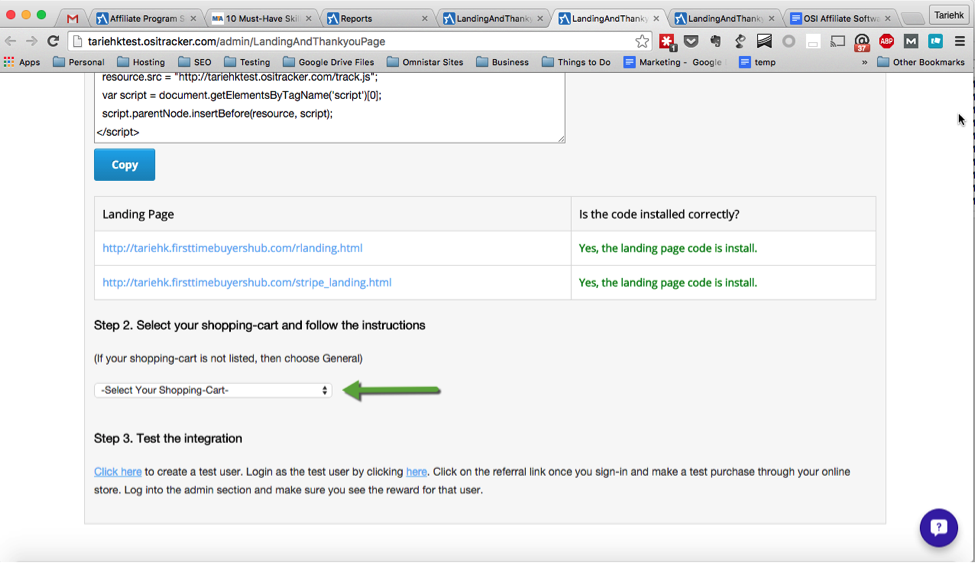Close the Reports tab via its X
Image resolution: width=975 pixels, height=563 pixels.
tap(425, 19)
